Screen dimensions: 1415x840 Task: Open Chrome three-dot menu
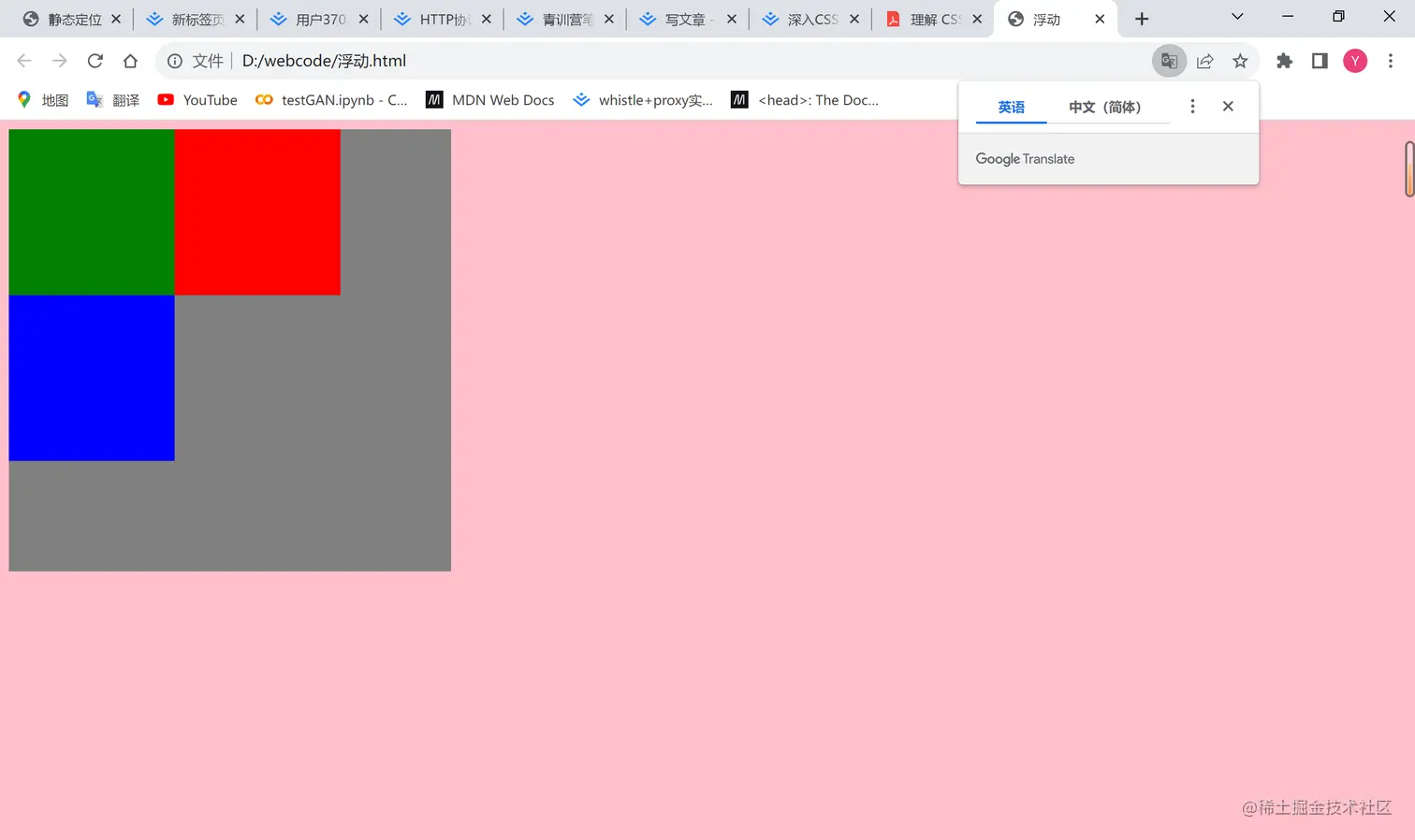(1391, 61)
